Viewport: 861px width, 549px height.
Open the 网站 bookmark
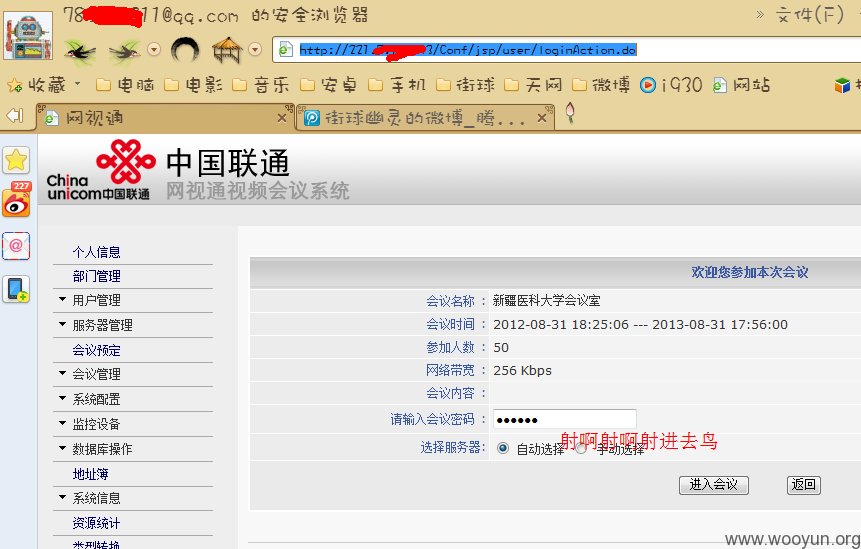[741, 85]
